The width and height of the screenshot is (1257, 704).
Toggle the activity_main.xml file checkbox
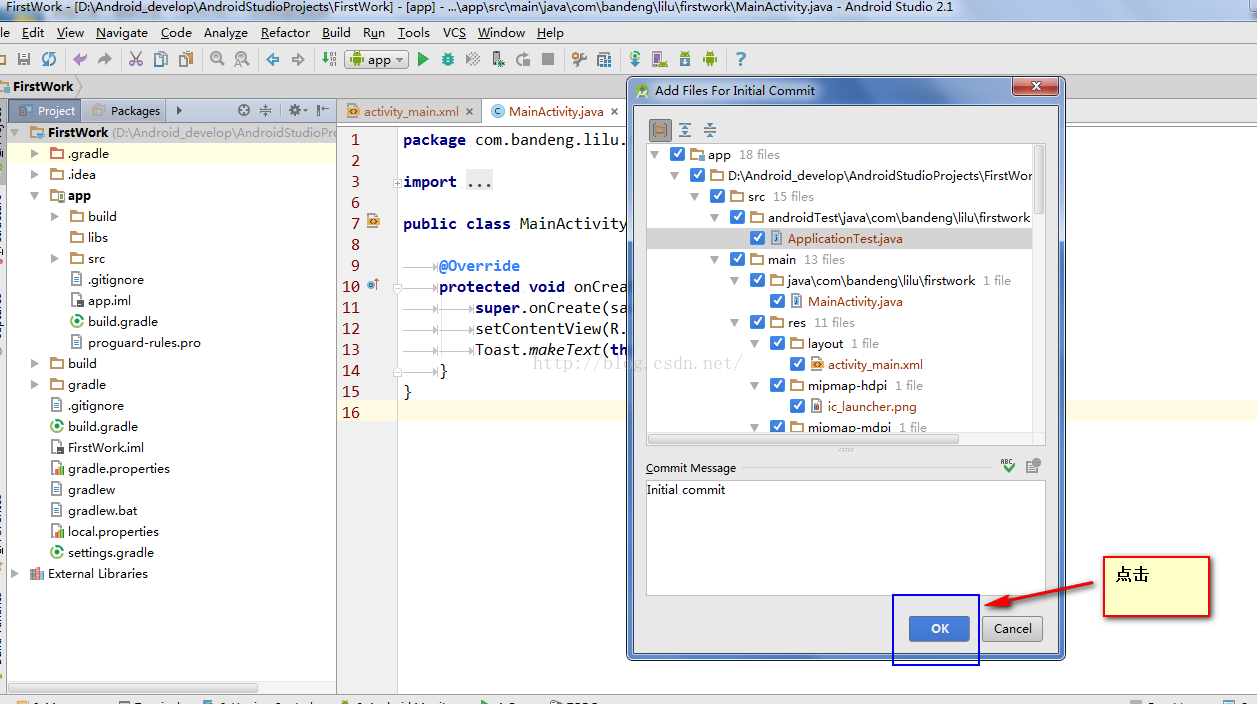(797, 364)
